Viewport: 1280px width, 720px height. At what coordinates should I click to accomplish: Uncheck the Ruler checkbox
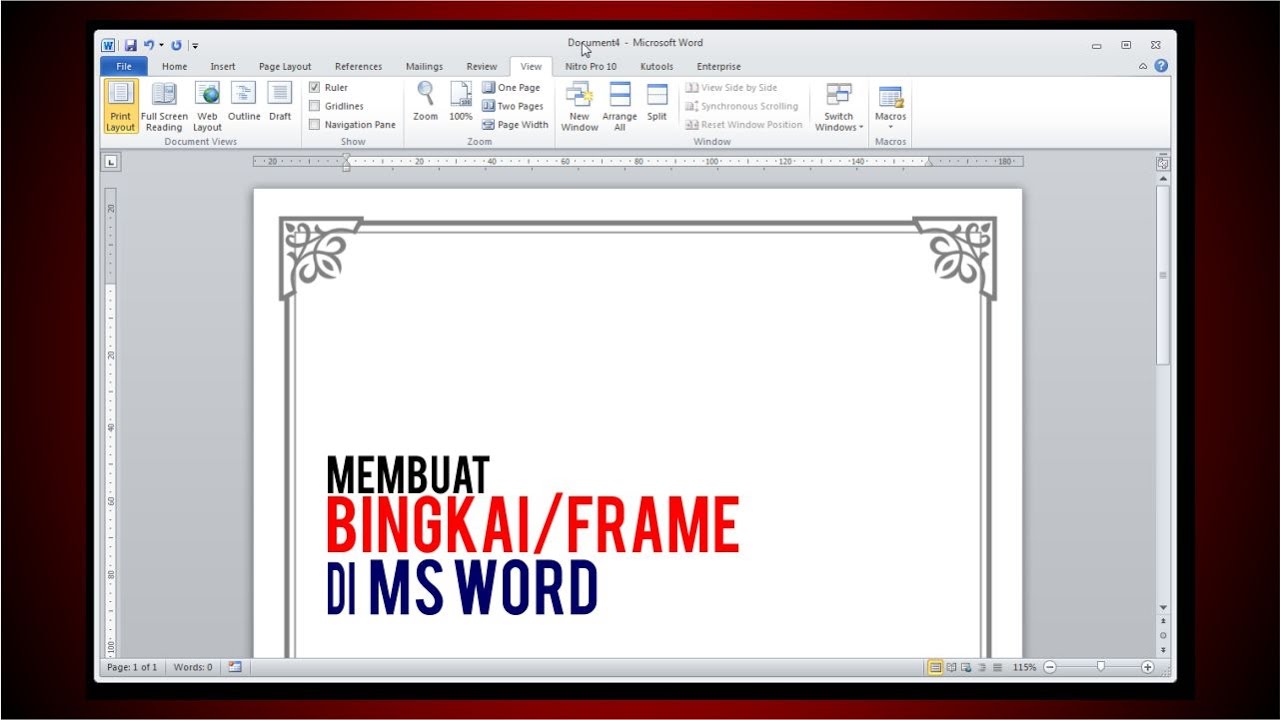coord(315,88)
